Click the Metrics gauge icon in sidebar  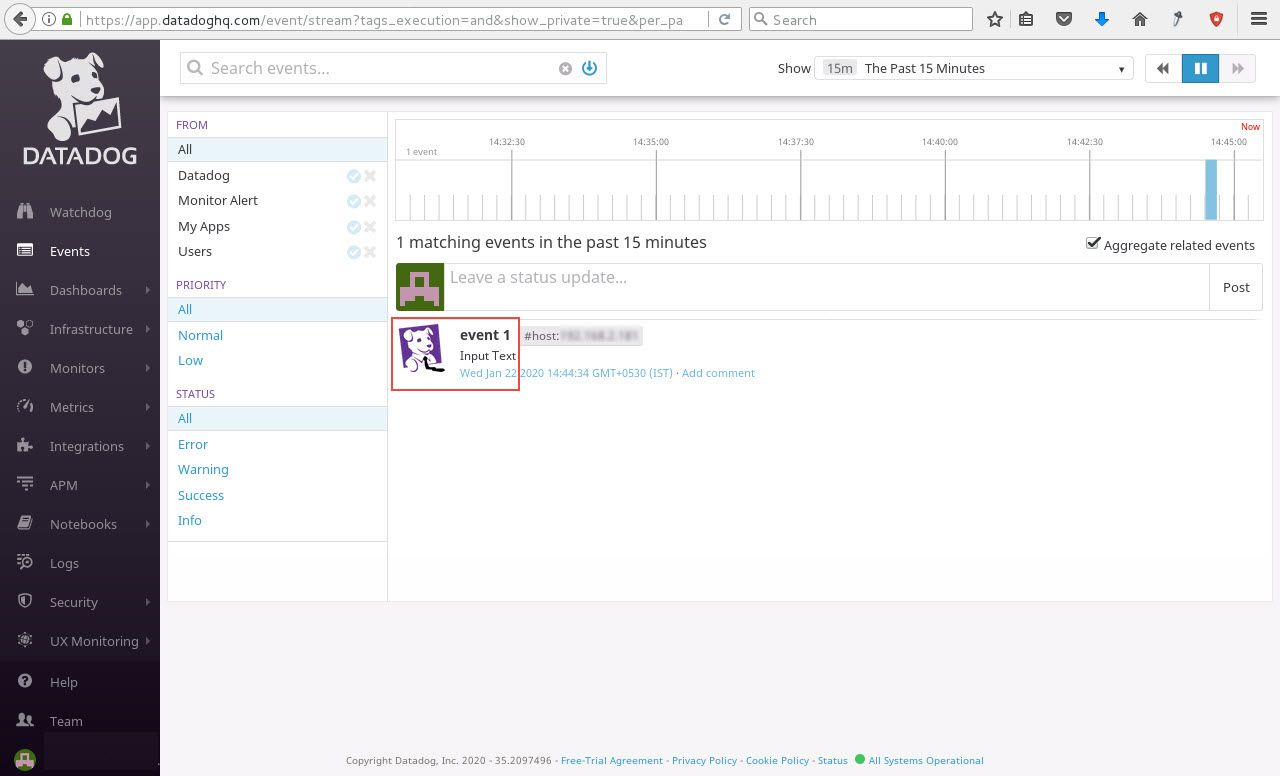click(25, 407)
